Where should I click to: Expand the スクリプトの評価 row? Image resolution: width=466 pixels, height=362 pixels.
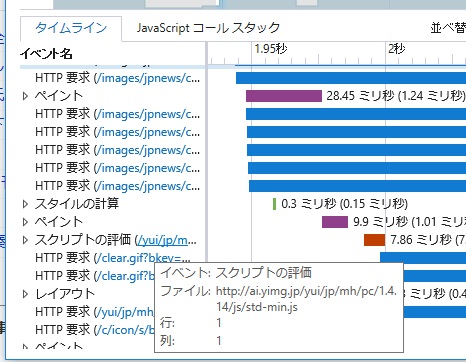[x=25, y=240]
